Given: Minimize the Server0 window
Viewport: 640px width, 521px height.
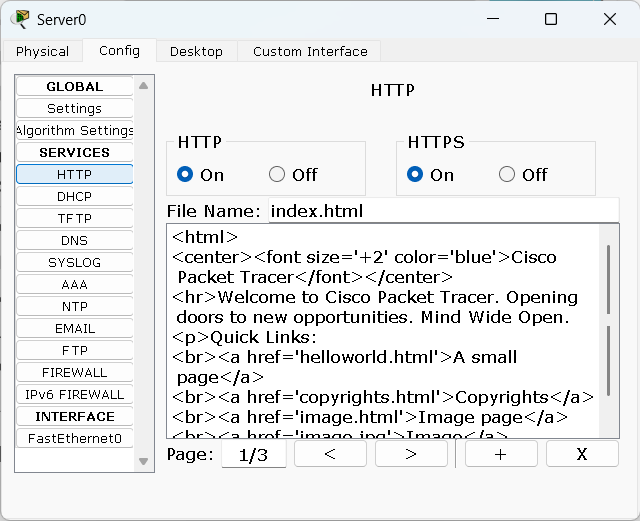Looking at the screenshot, I should click(493, 19).
